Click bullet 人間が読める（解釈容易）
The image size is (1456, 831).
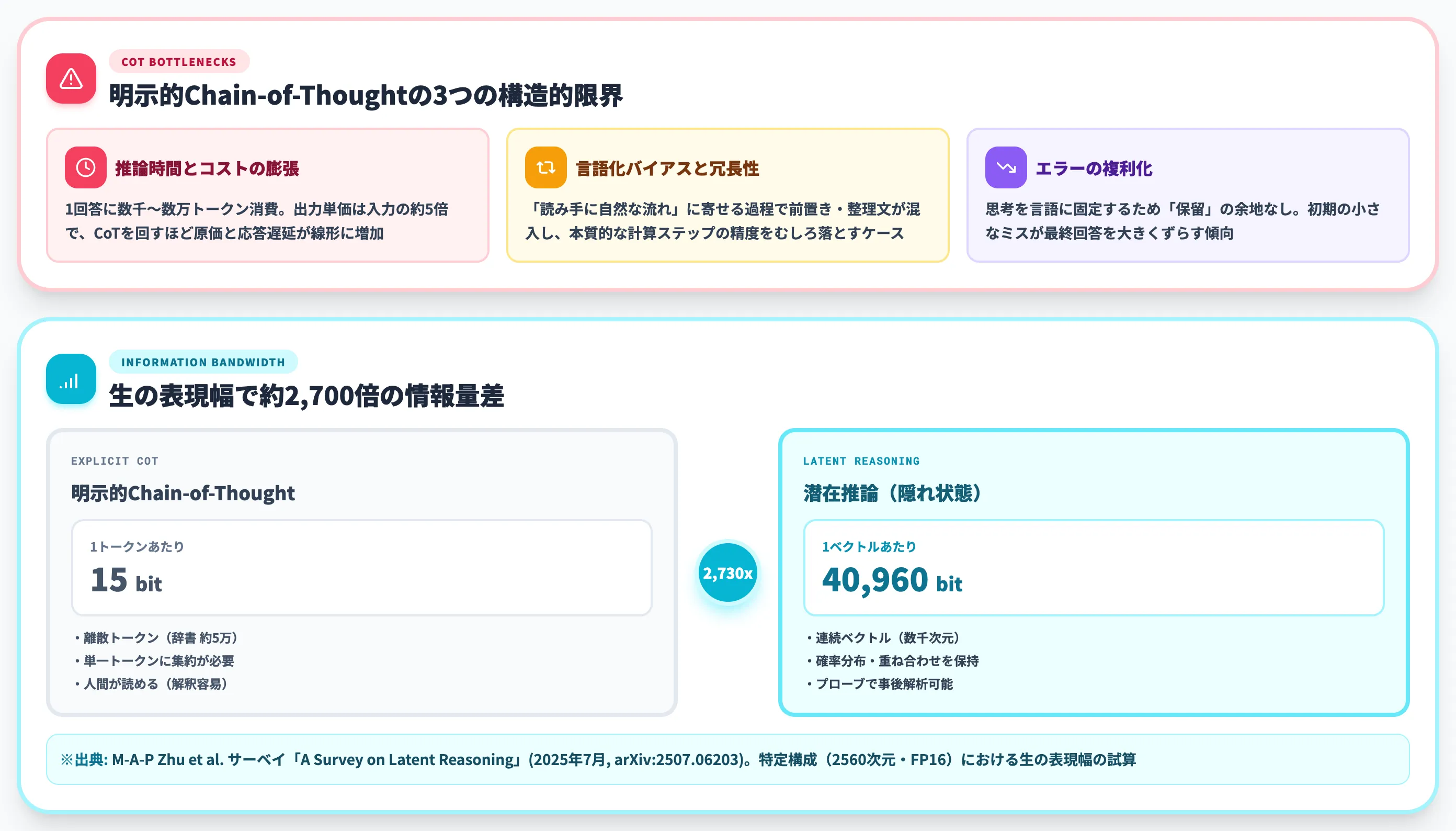(151, 684)
